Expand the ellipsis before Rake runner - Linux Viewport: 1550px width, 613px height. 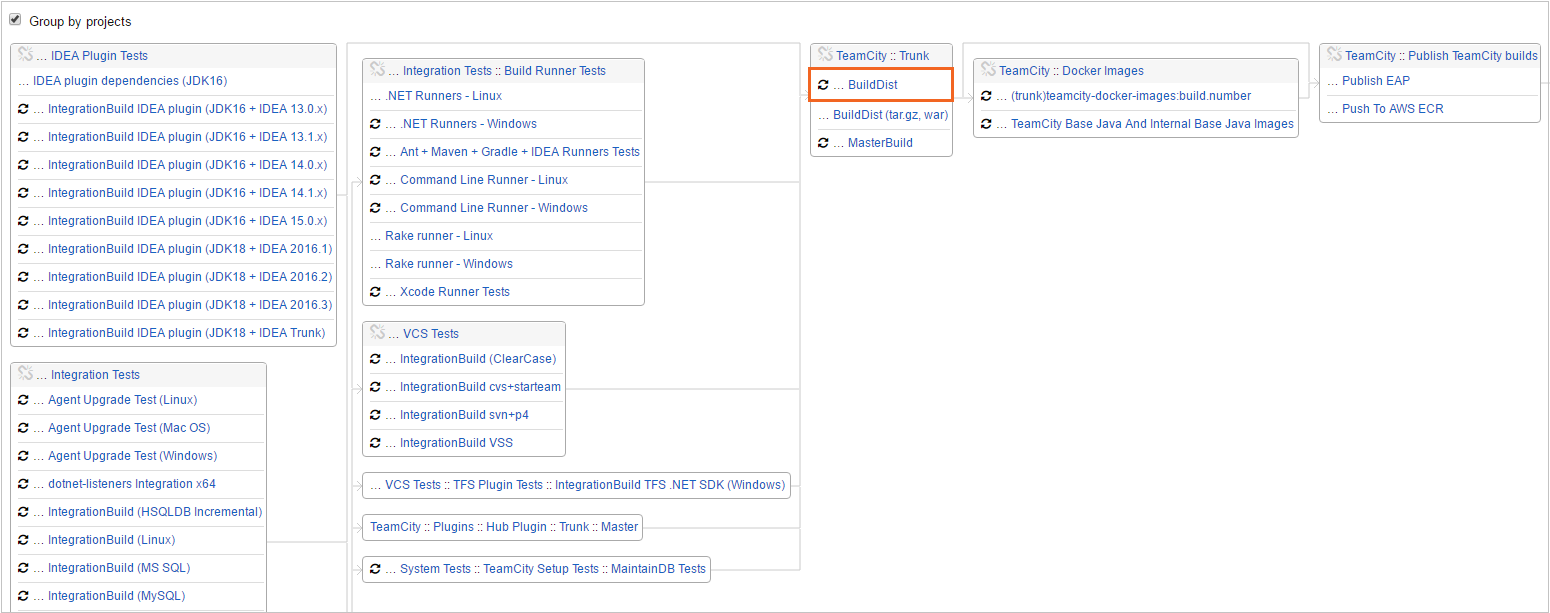tap(376, 236)
